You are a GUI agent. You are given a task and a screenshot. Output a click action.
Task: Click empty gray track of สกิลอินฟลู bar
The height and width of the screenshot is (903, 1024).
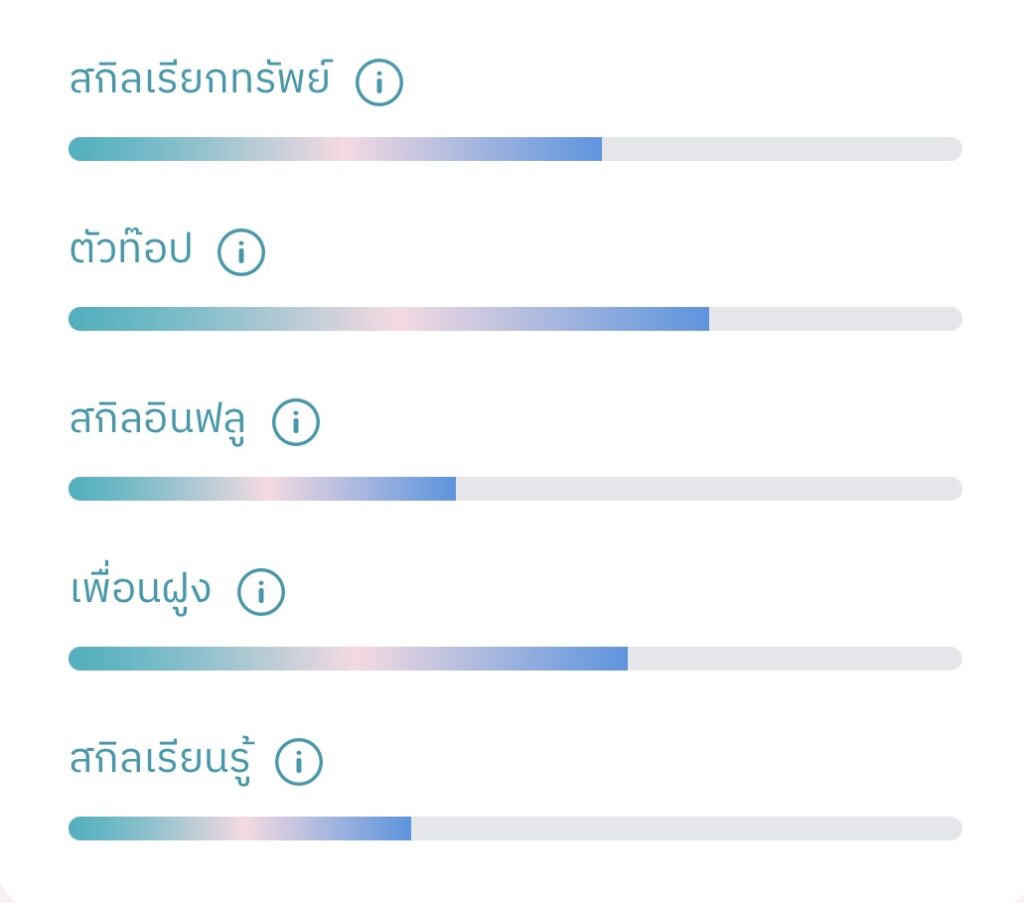tap(709, 489)
